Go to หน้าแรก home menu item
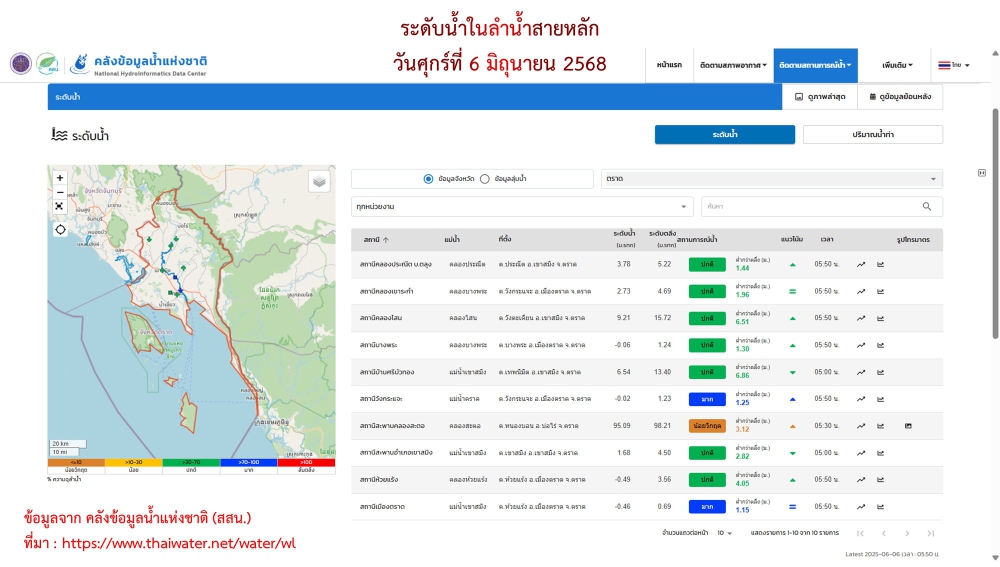 670,65
